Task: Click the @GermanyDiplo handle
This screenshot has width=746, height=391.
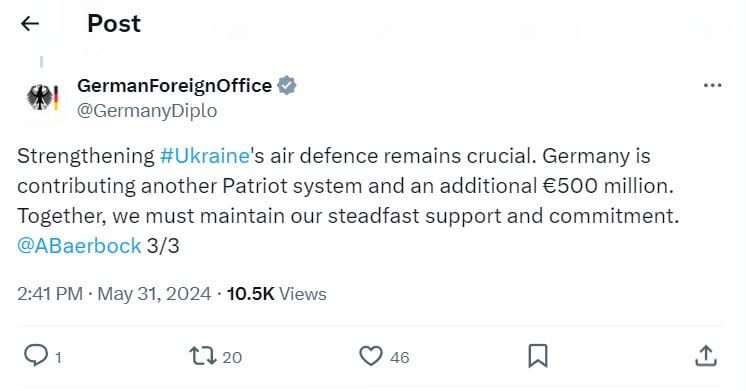Action: coord(147,111)
